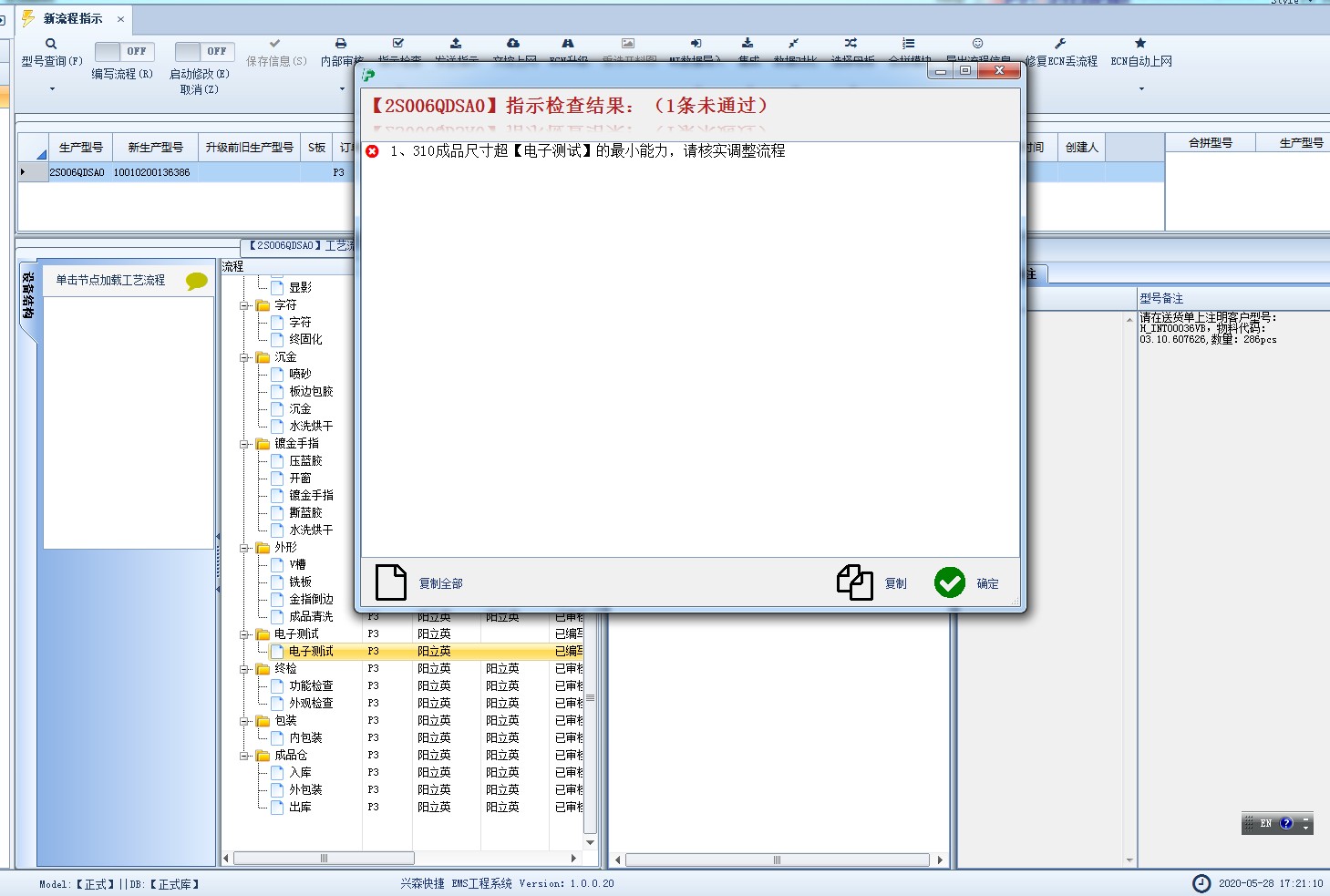Click the shuffle arrows toolbar icon
This screenshot has width=1330, height=896.
851,44
